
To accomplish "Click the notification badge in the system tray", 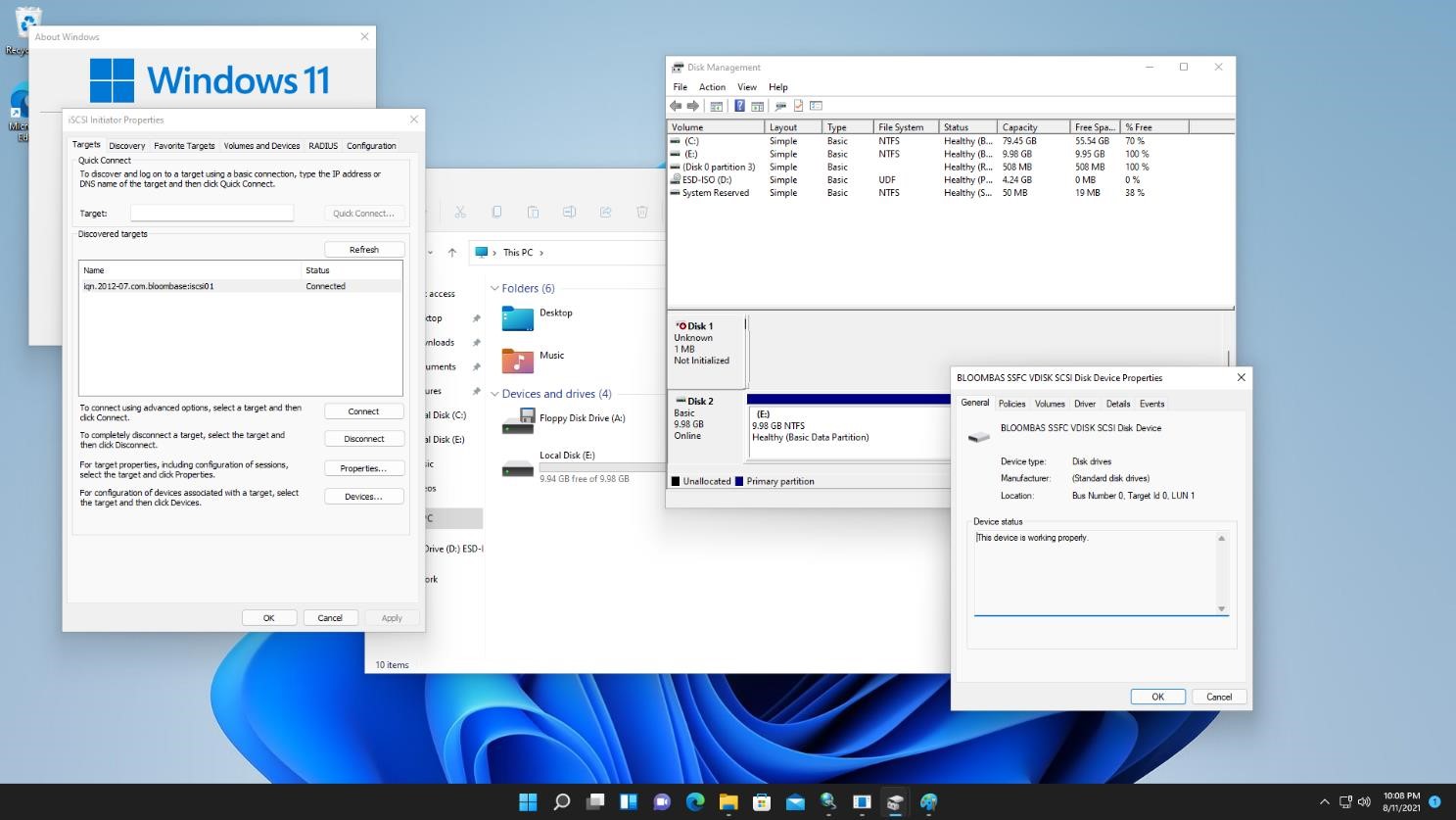I will tap(1434, 802).
